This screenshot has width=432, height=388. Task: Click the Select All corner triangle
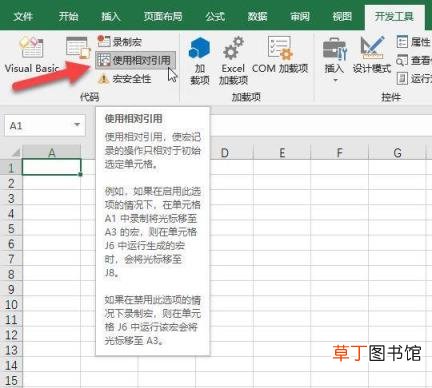point(15,153)
